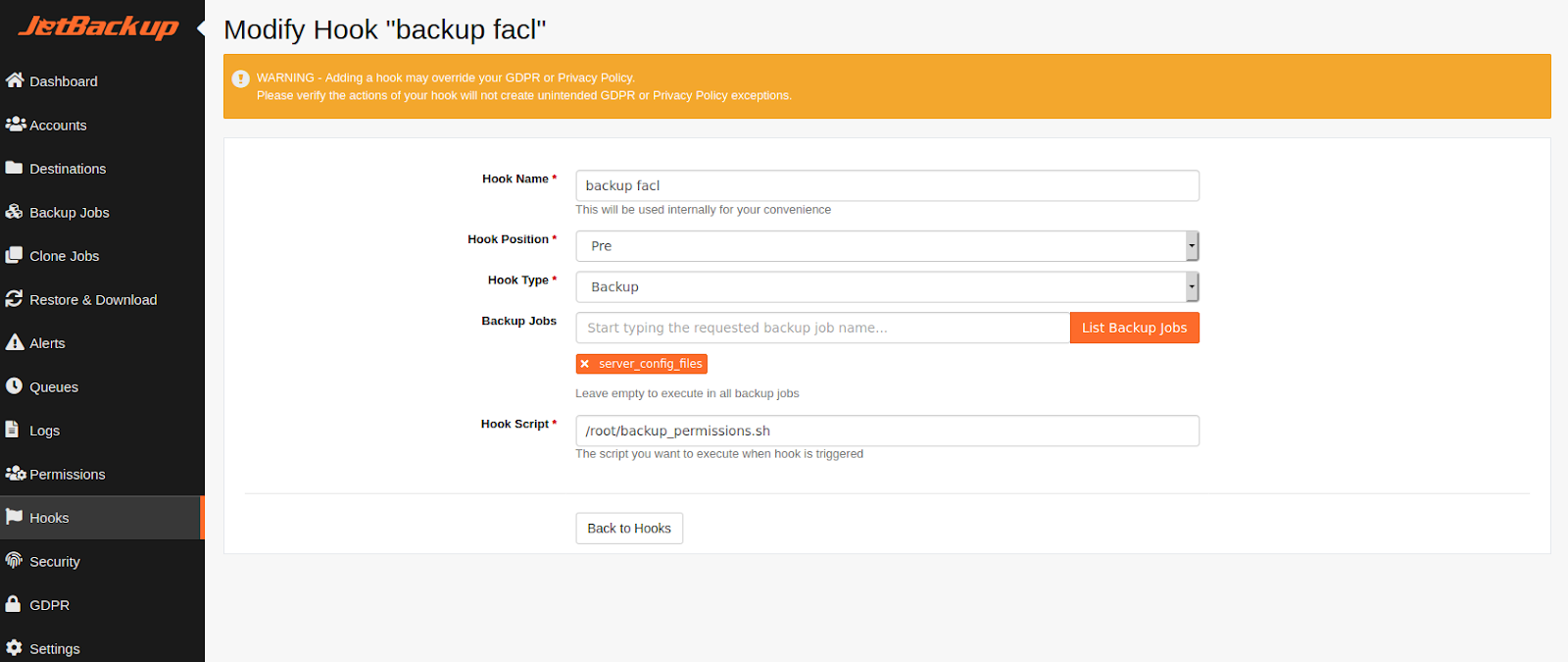
Task: Open the Alerts menu item
Action: (102, 342)
